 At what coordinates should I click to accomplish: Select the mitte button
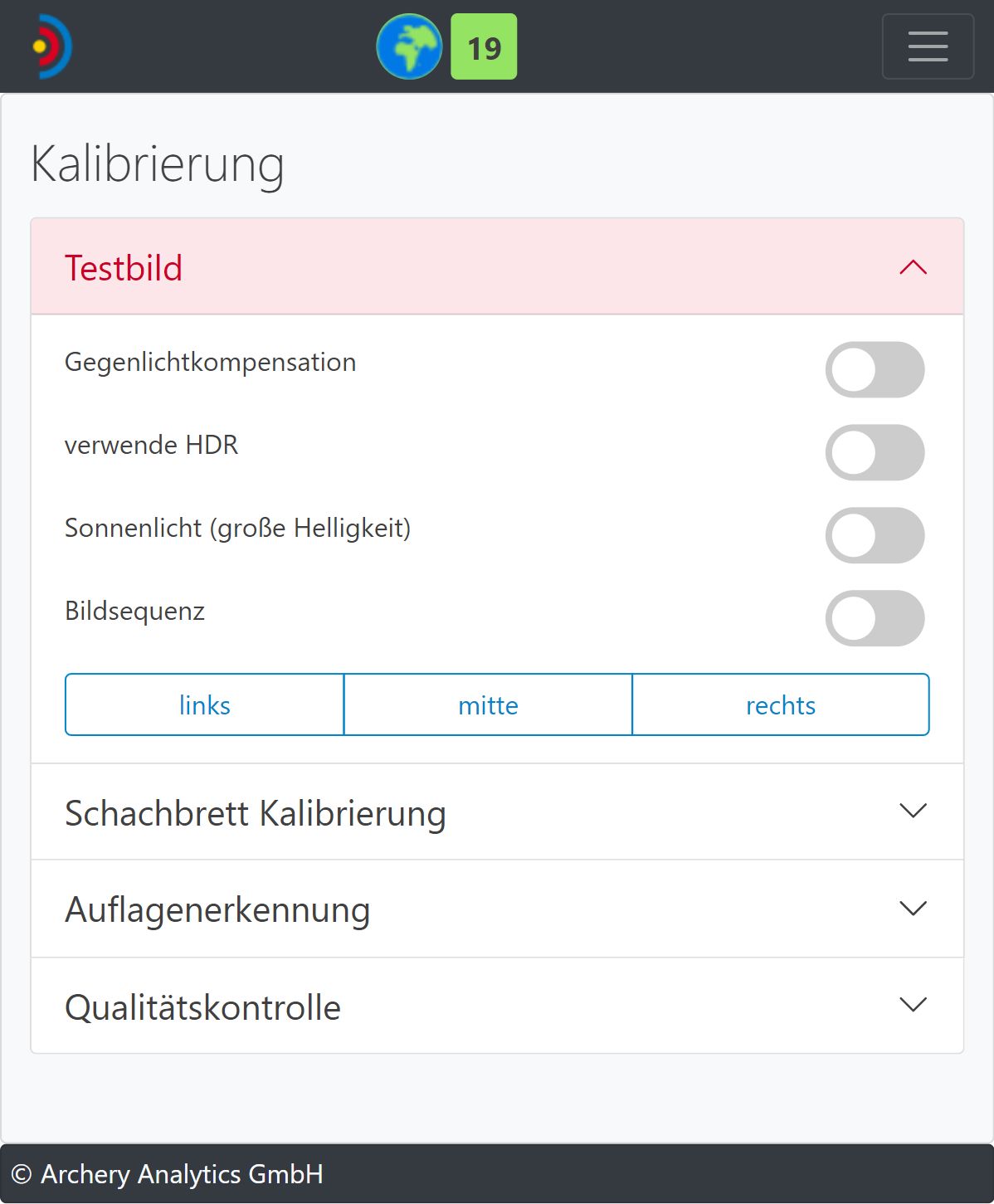pyautogui.click(x=488, y=705)
